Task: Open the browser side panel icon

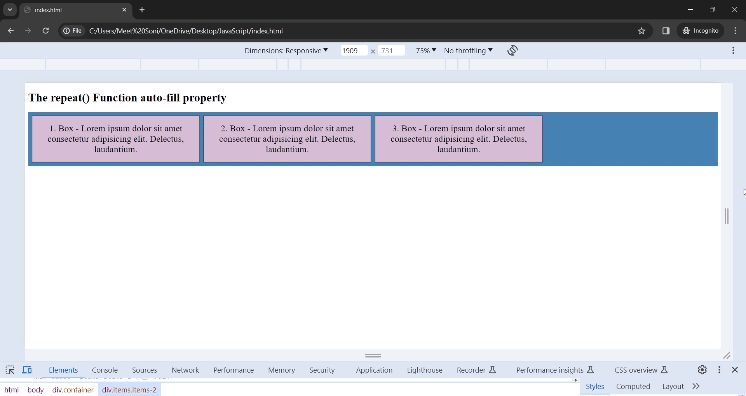Action: pyautogui.click(x=666, y=30)
